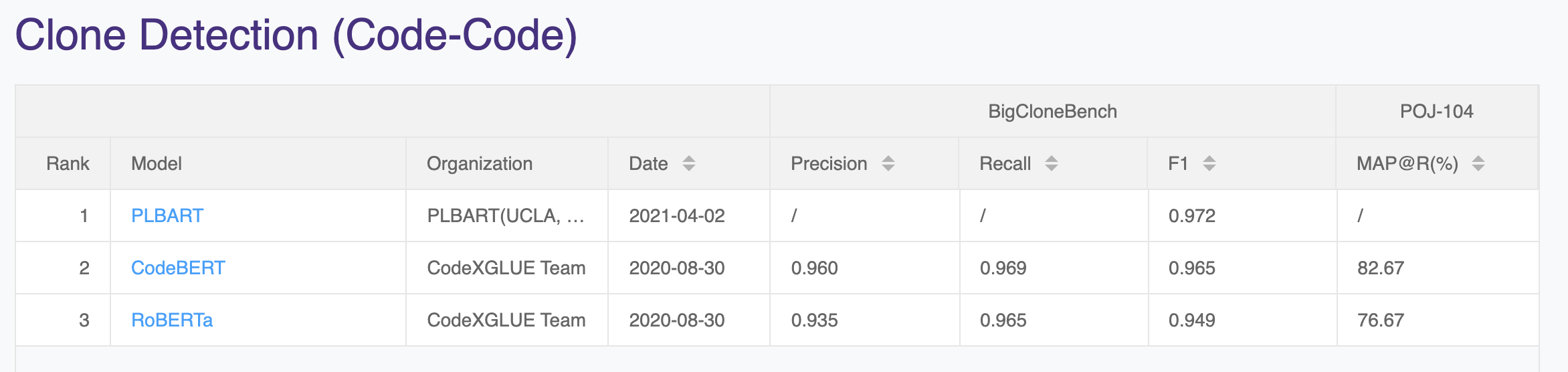This screenshot has height=372, width=1568.
Task: Click the Recall sort arrows icon
Action: [1051, 163]
